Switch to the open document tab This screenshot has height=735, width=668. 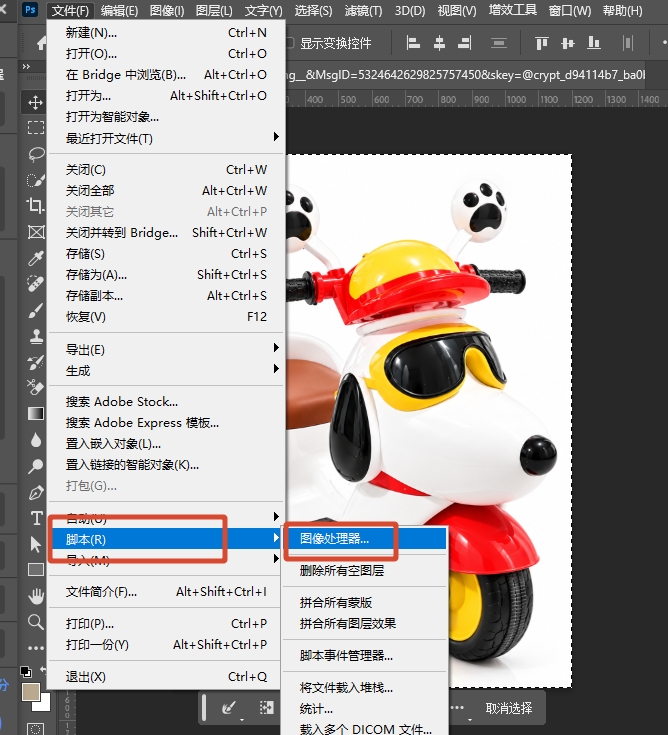tap(466, 74)
